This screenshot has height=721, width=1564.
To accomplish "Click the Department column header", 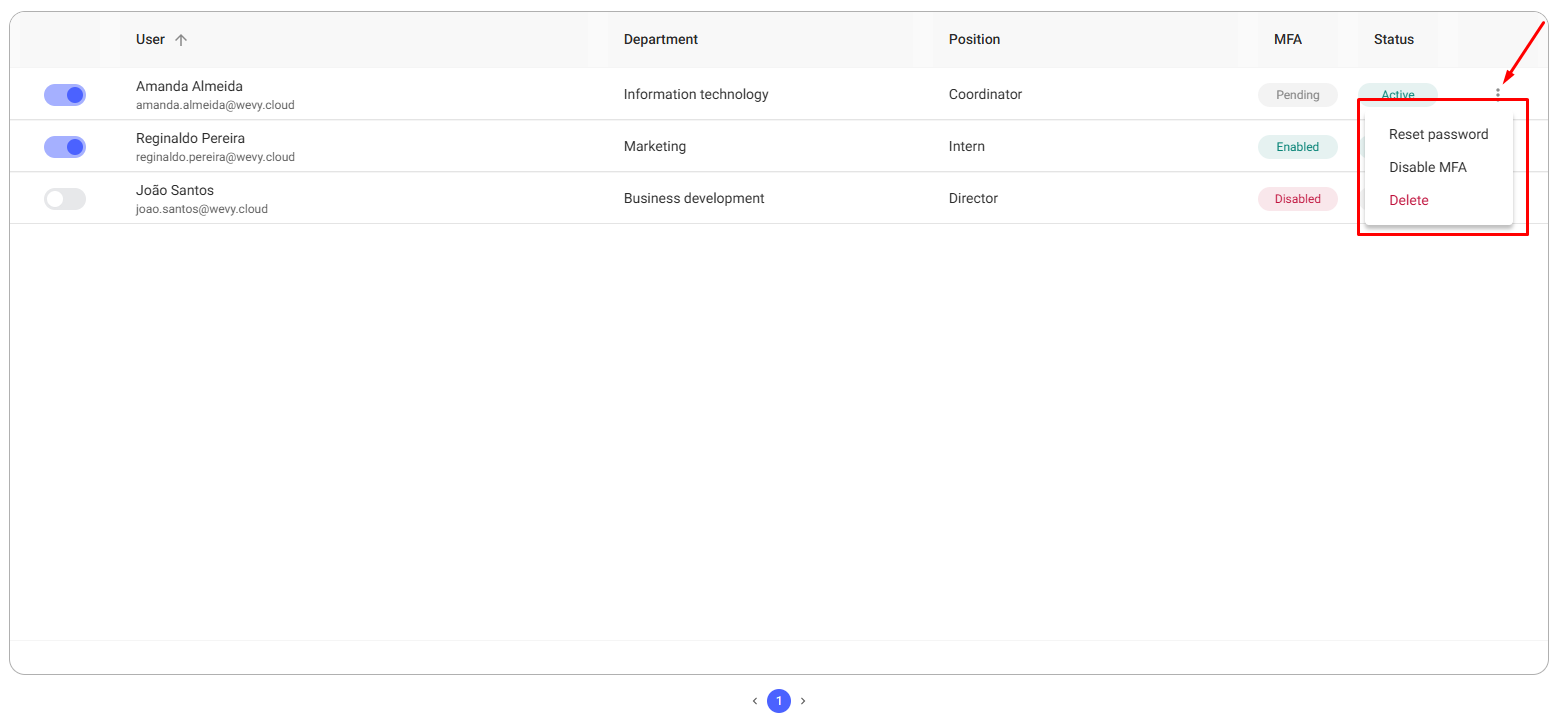I will pos(661,40).
